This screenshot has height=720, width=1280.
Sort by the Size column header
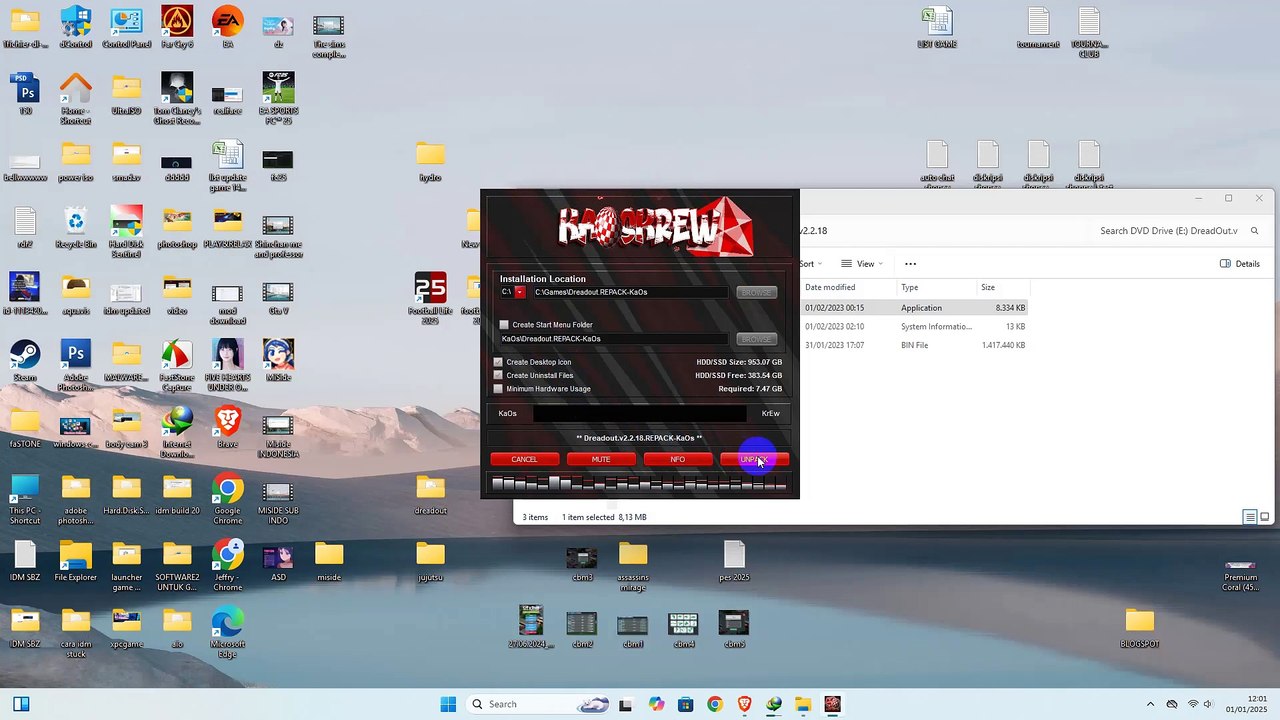[x=988, y=288]
